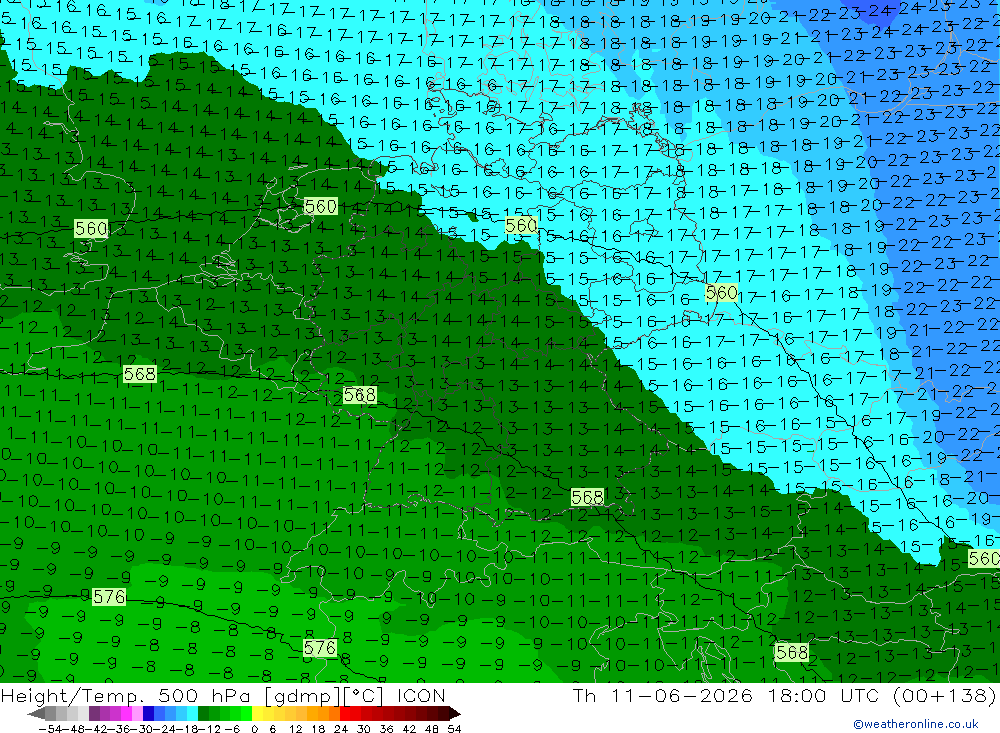Screen dimensions: 1000x733
Task: Click the '[gdmp]' unit text in the title
Action: 303,696
